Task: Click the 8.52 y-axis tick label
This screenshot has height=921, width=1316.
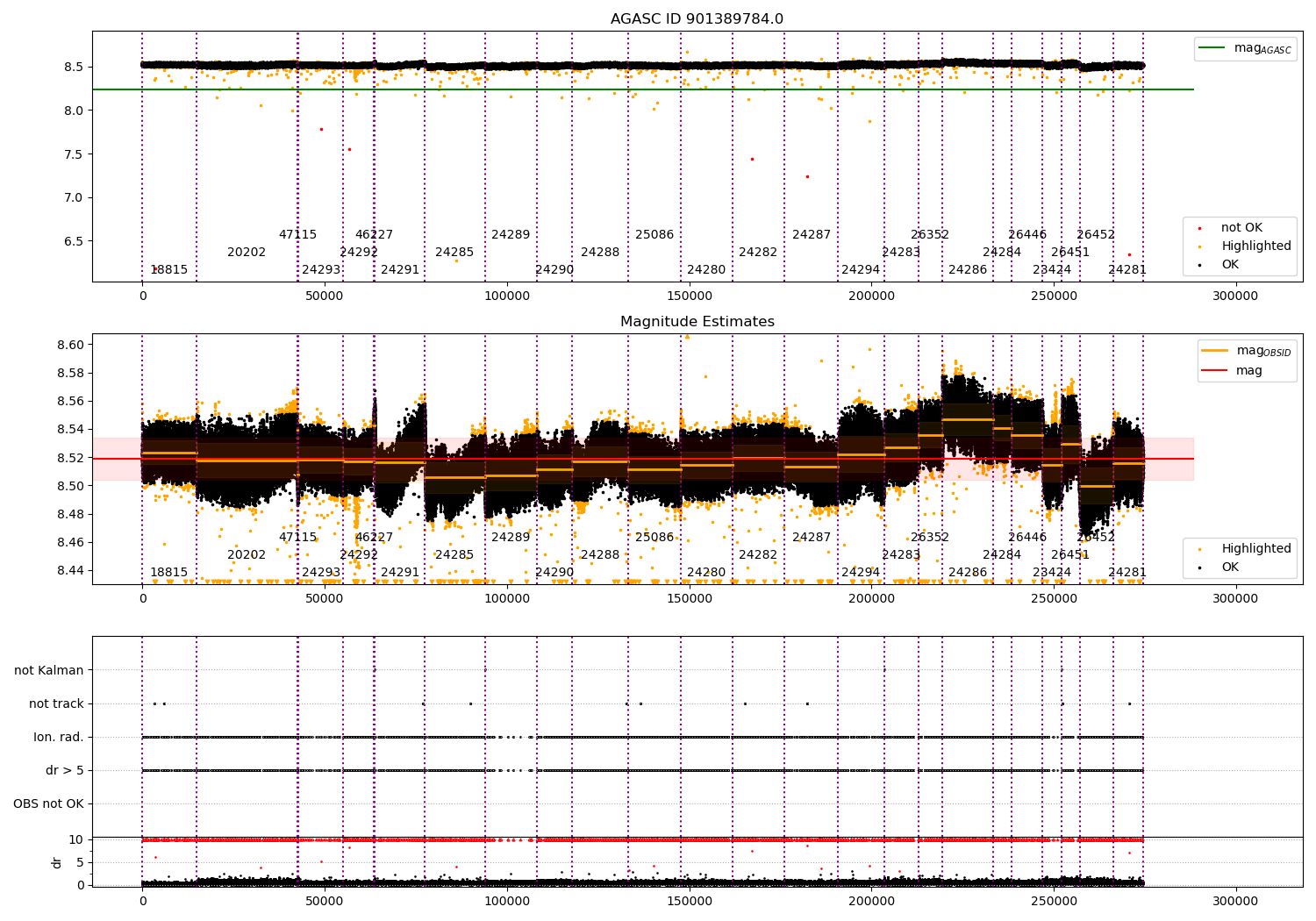Action: click(x=70, y=458)
